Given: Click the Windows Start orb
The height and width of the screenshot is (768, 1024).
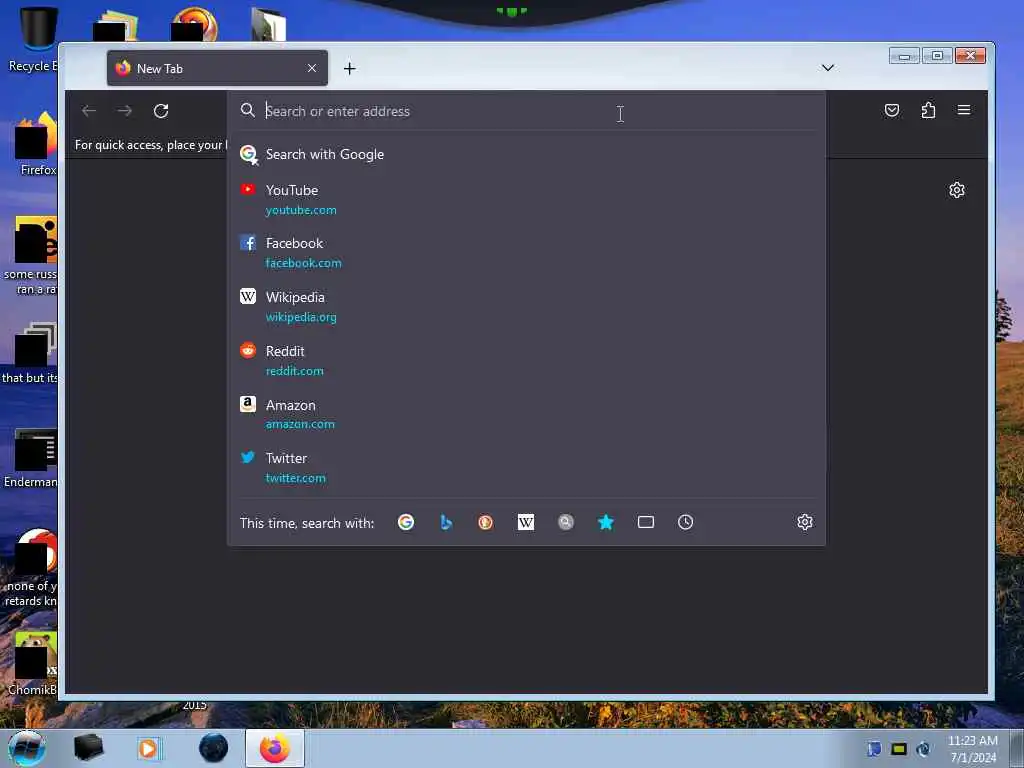Looking at the screenshot, I should pyautogui.click(x=27, y=748).
